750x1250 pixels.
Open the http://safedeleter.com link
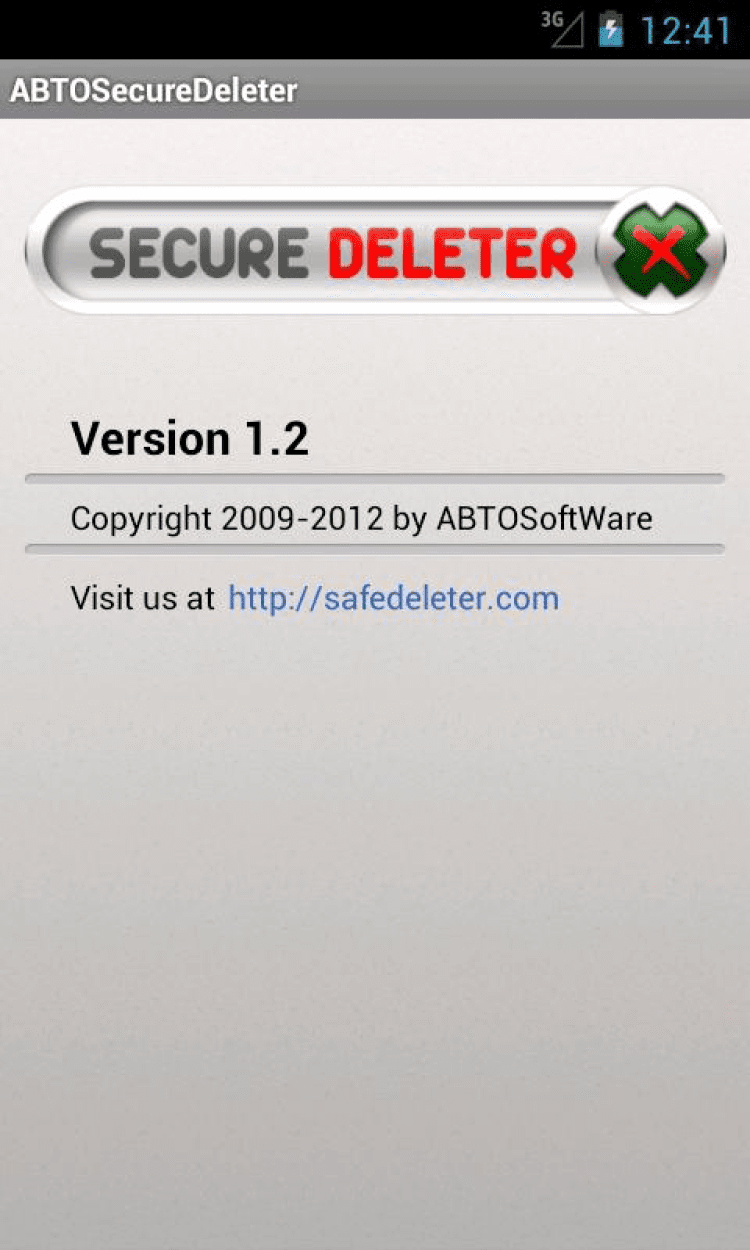coord(393,598)
